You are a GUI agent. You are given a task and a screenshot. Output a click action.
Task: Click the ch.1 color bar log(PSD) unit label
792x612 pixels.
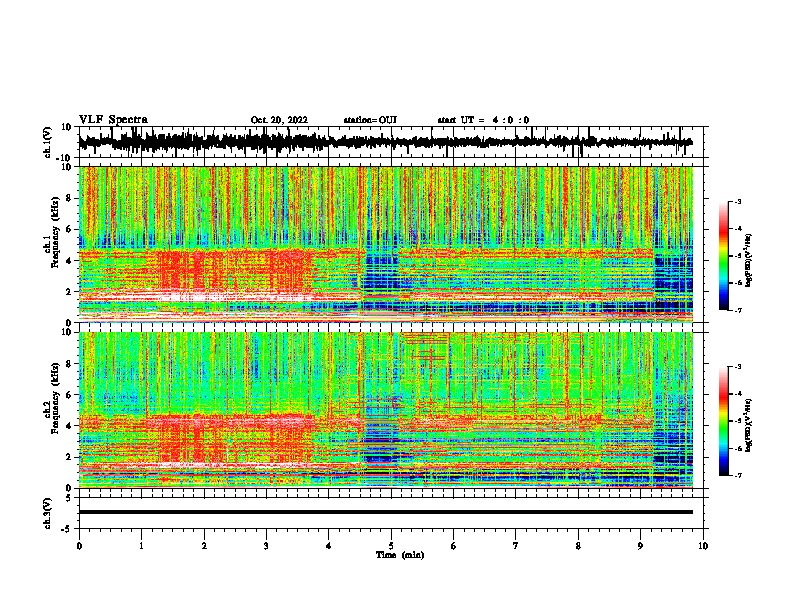(749, 261)
